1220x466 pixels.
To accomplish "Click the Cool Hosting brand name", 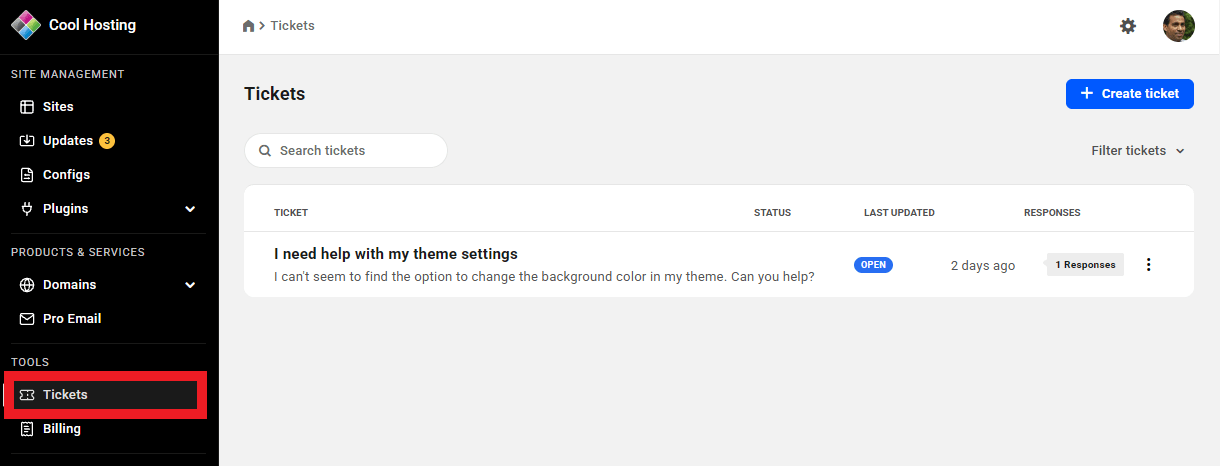I will point(92,25).
